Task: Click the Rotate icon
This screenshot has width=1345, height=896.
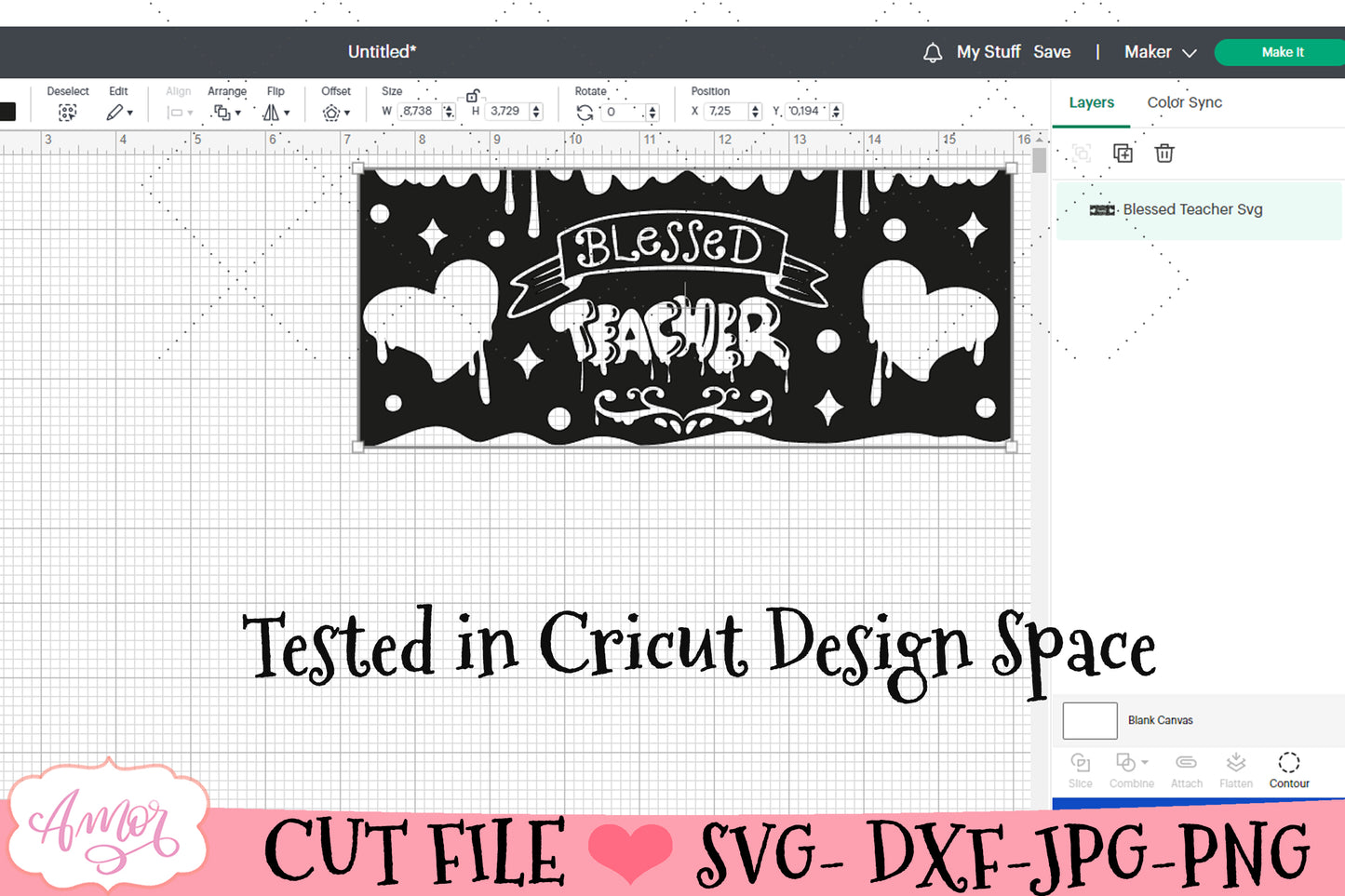Action: [585, 113]
